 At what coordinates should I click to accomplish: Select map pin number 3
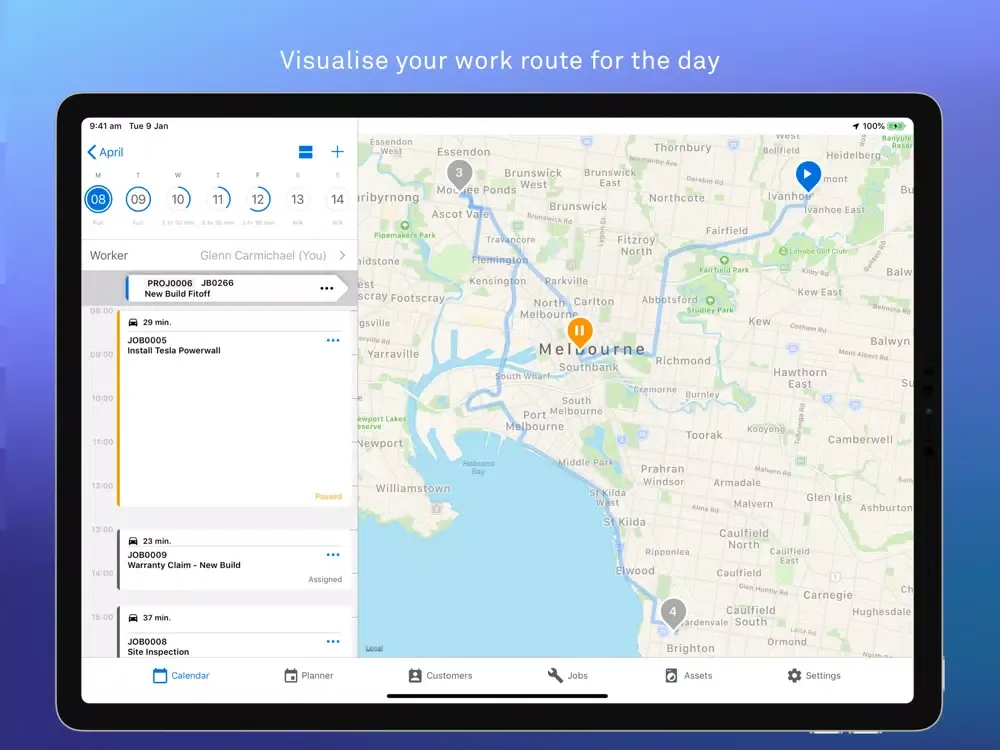click(459, 175)
